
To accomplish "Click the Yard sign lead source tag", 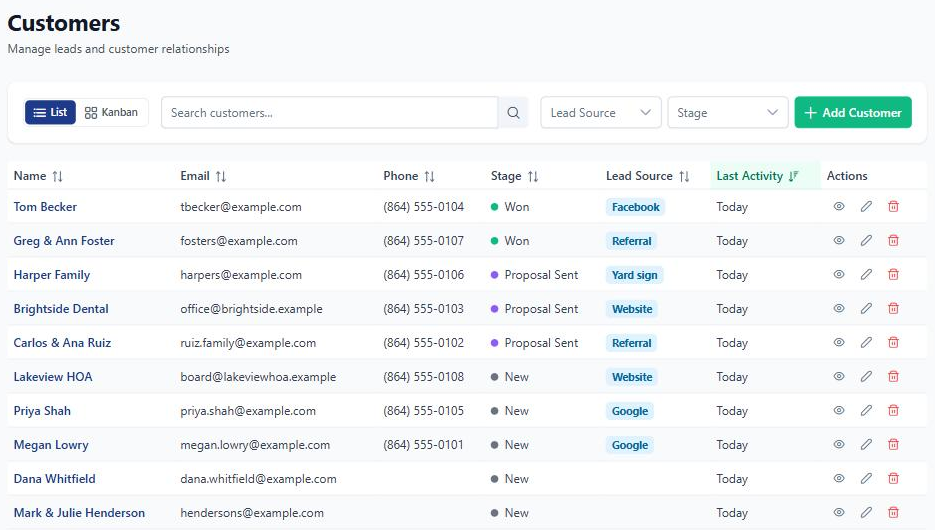I will coord(634,275).
